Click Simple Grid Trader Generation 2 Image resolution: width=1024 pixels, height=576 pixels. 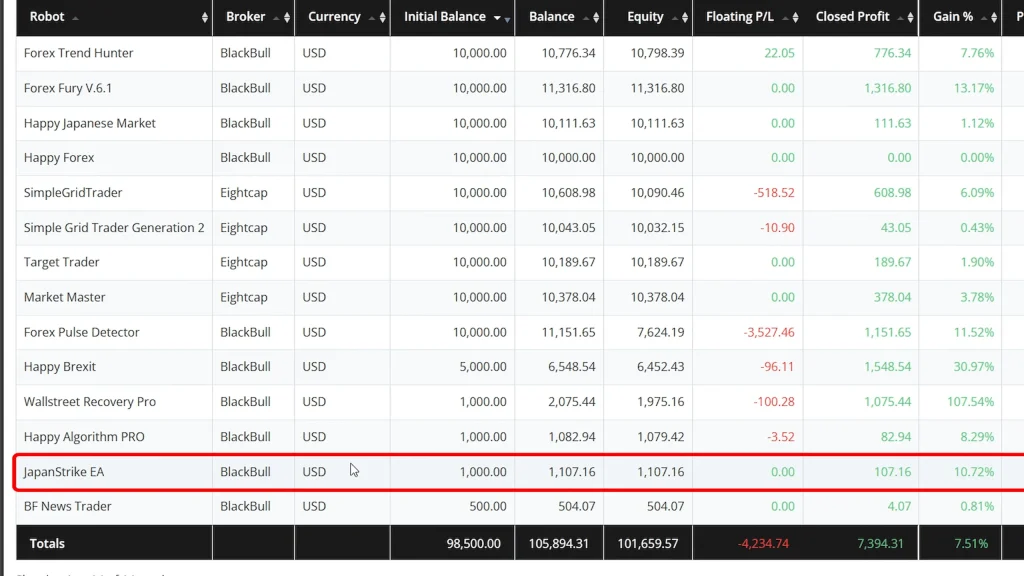(x=114, y=227)
